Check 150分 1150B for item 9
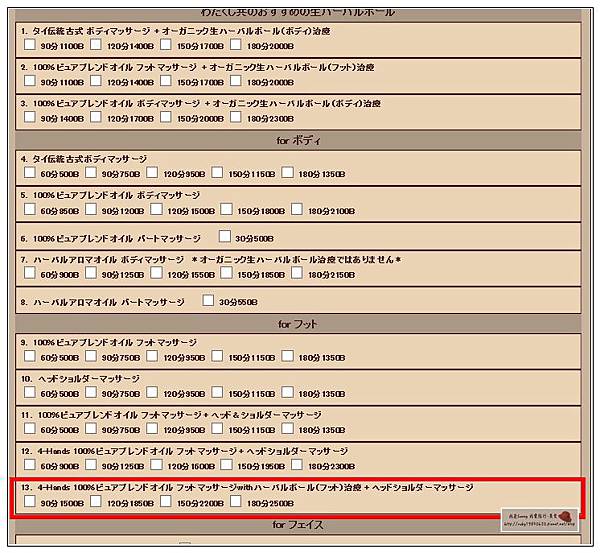The height and width of the screenshot is (553, 600). [x=217, y=356]
